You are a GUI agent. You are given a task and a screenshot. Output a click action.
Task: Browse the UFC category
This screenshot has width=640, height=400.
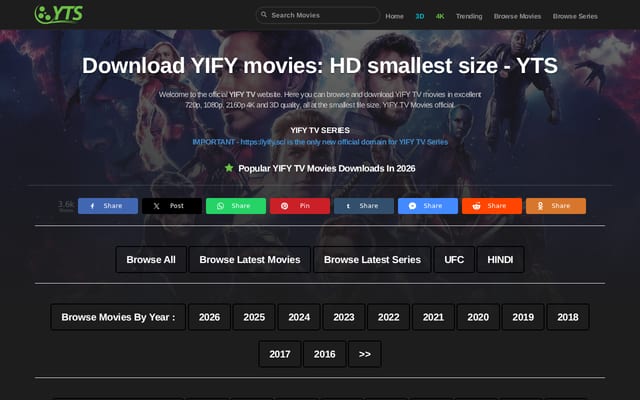(454, 260)
